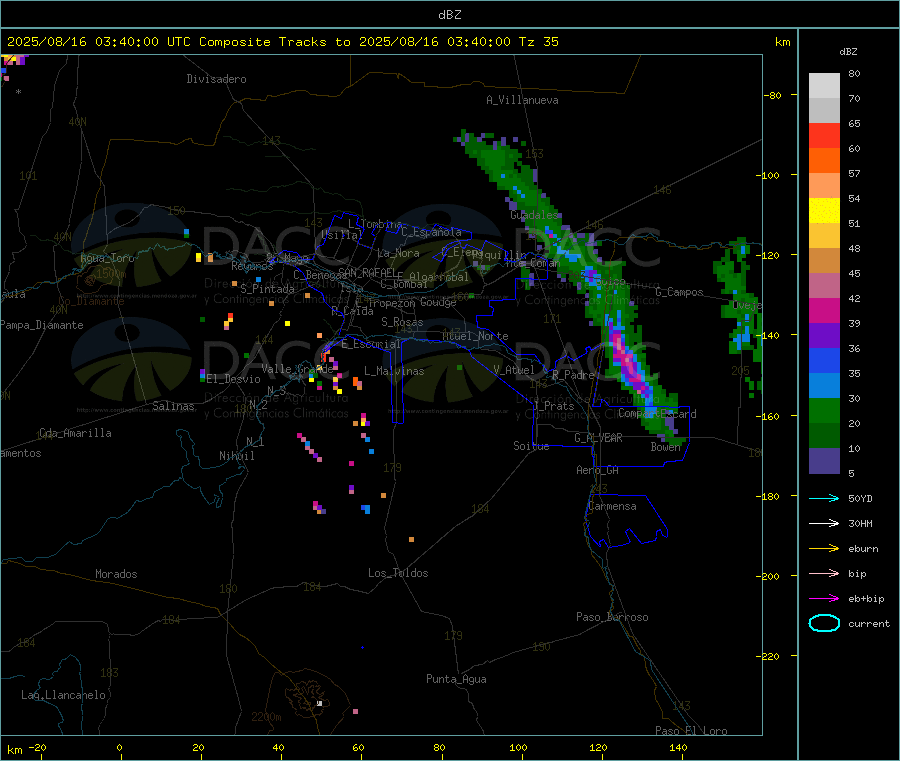Click the L_Malvinas map label
This screenshot has height=761, width=900.
point(394,371)
